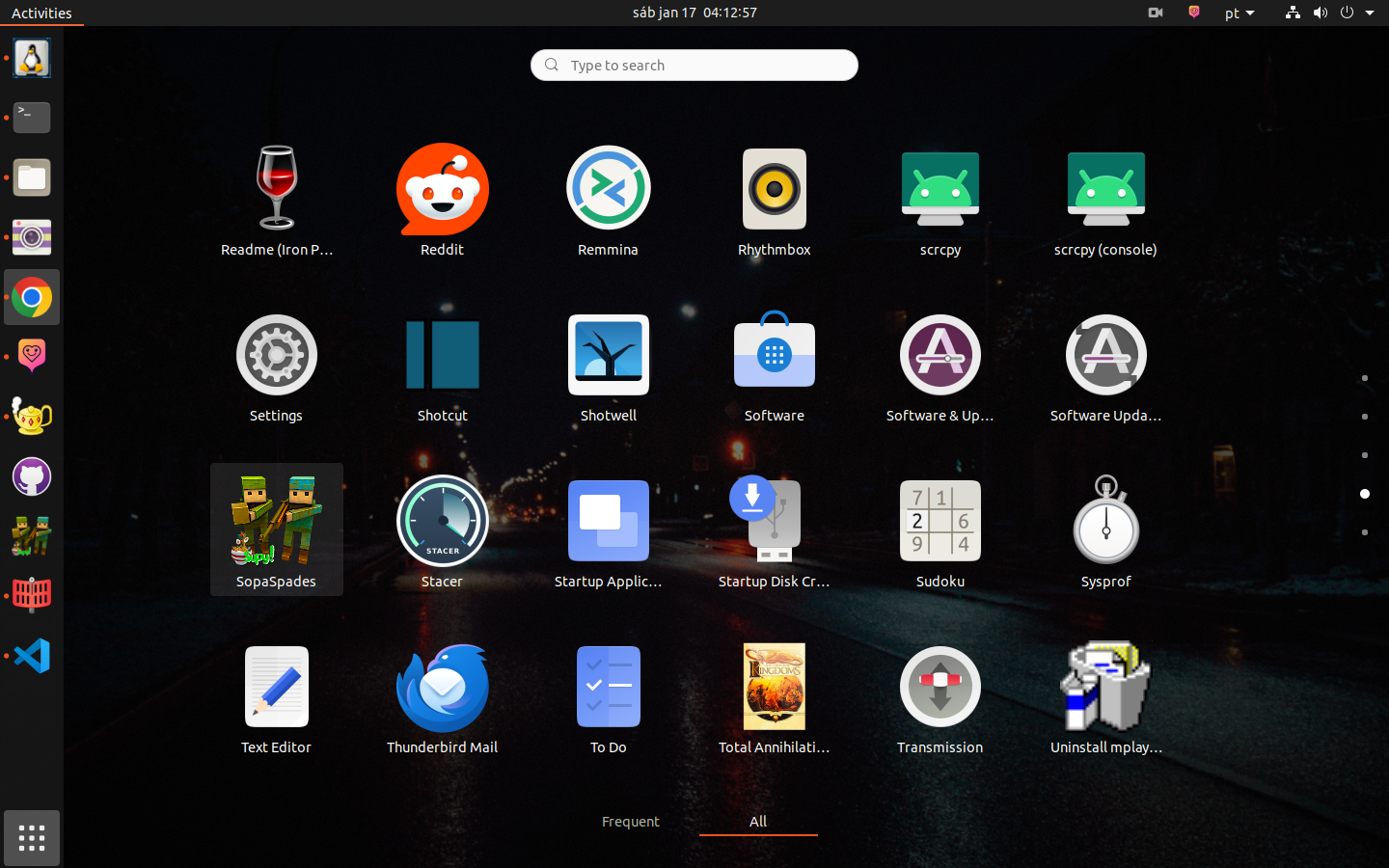Viewport: 1389px width, 868px height.
Task: Open Google Chrome from the dock
Action: coord(32,298)
